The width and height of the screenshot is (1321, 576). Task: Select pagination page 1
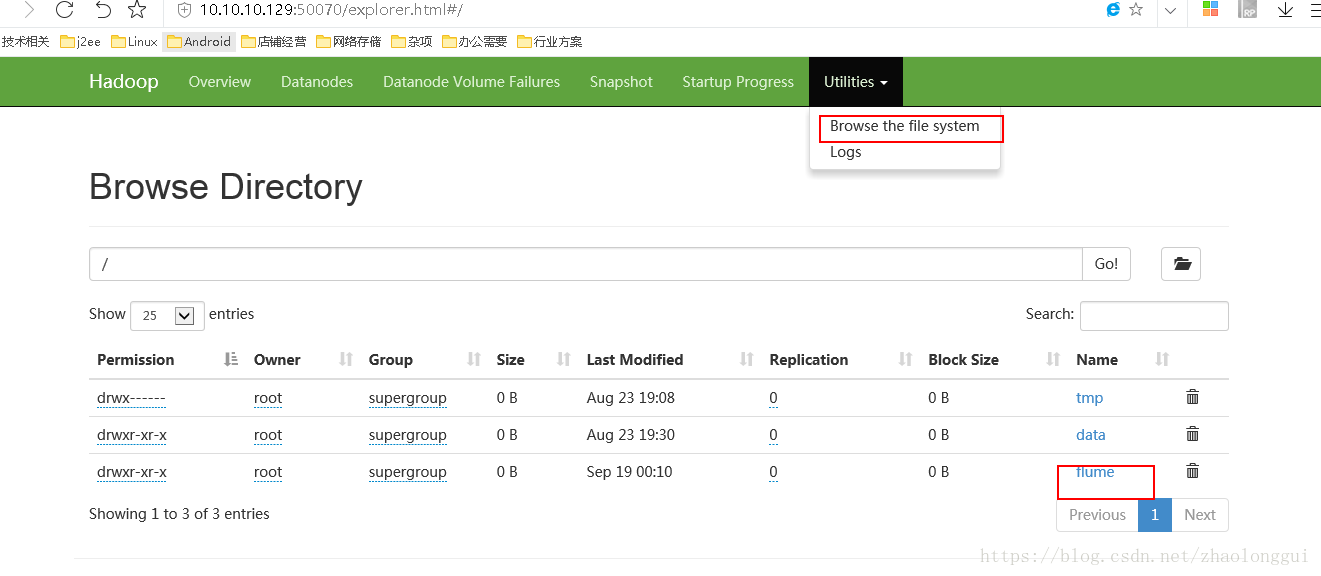pyautogui.click(x=1154, y=515)
